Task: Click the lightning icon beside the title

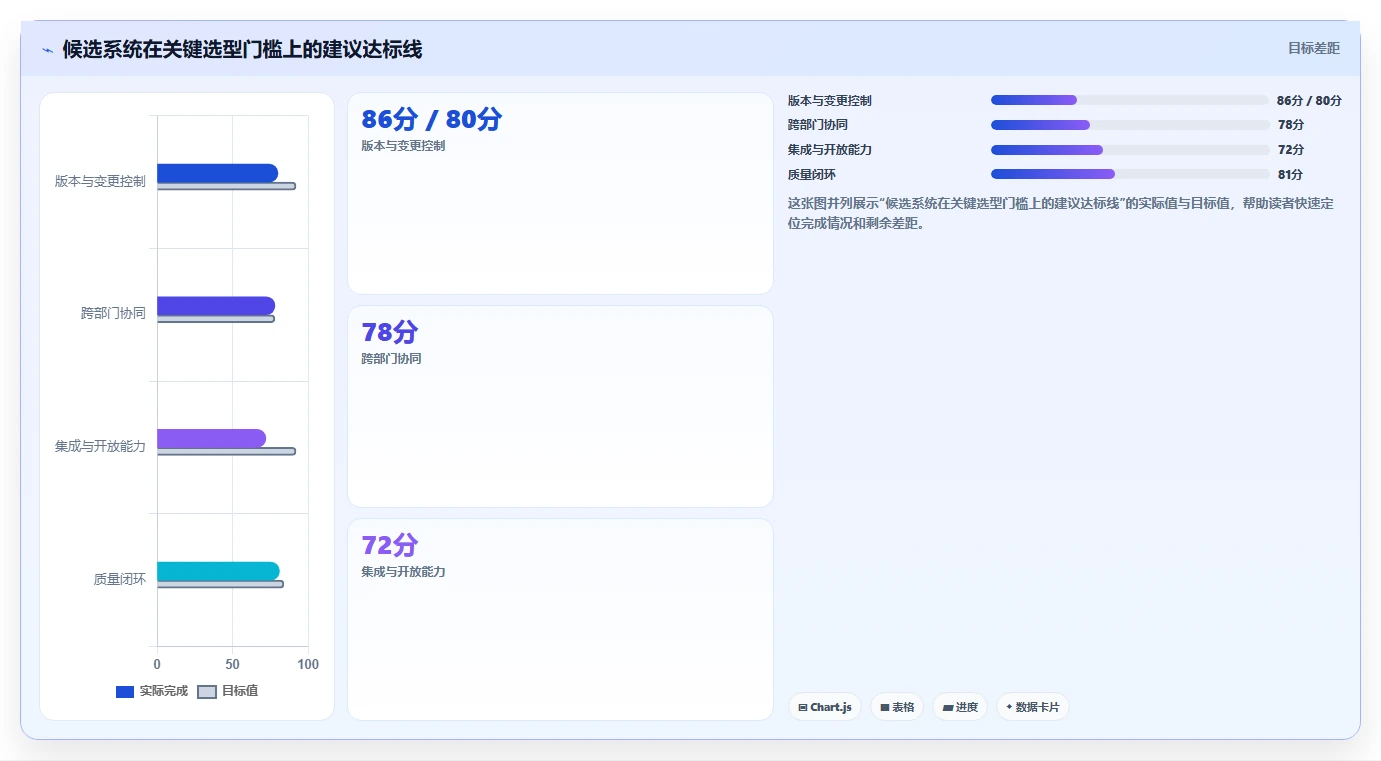Action: click(47, 50)
